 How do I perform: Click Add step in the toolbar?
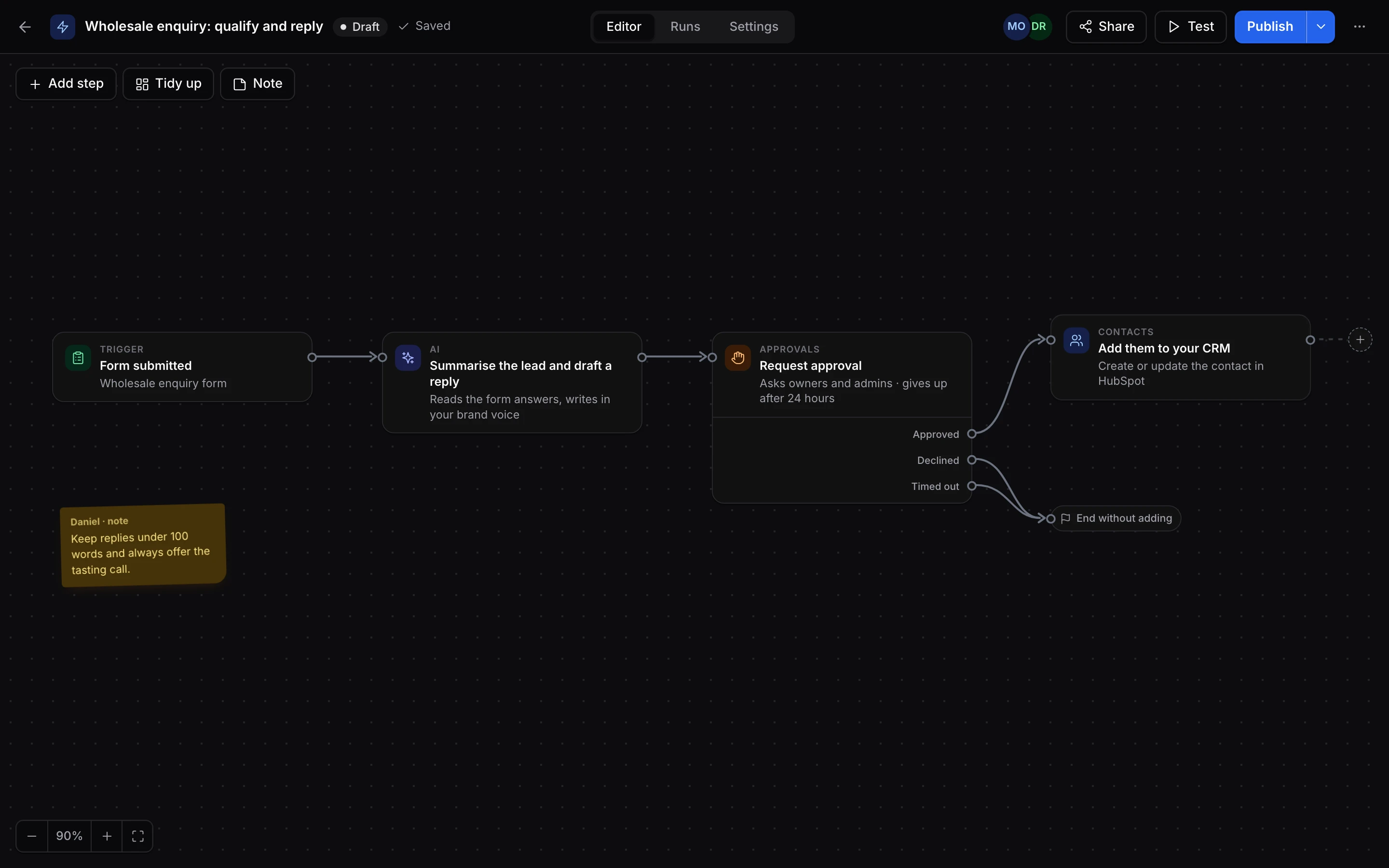(x=66, y=84)
